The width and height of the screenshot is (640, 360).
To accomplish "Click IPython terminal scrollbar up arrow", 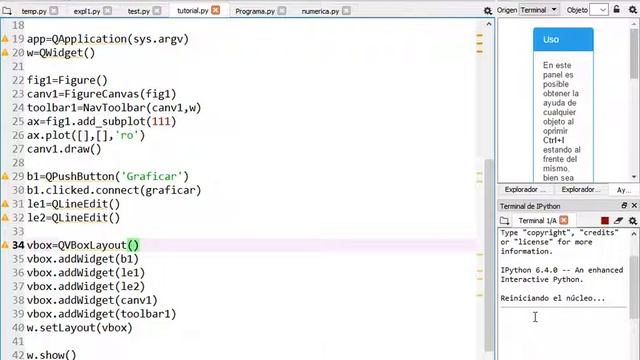I will (633, 234).
